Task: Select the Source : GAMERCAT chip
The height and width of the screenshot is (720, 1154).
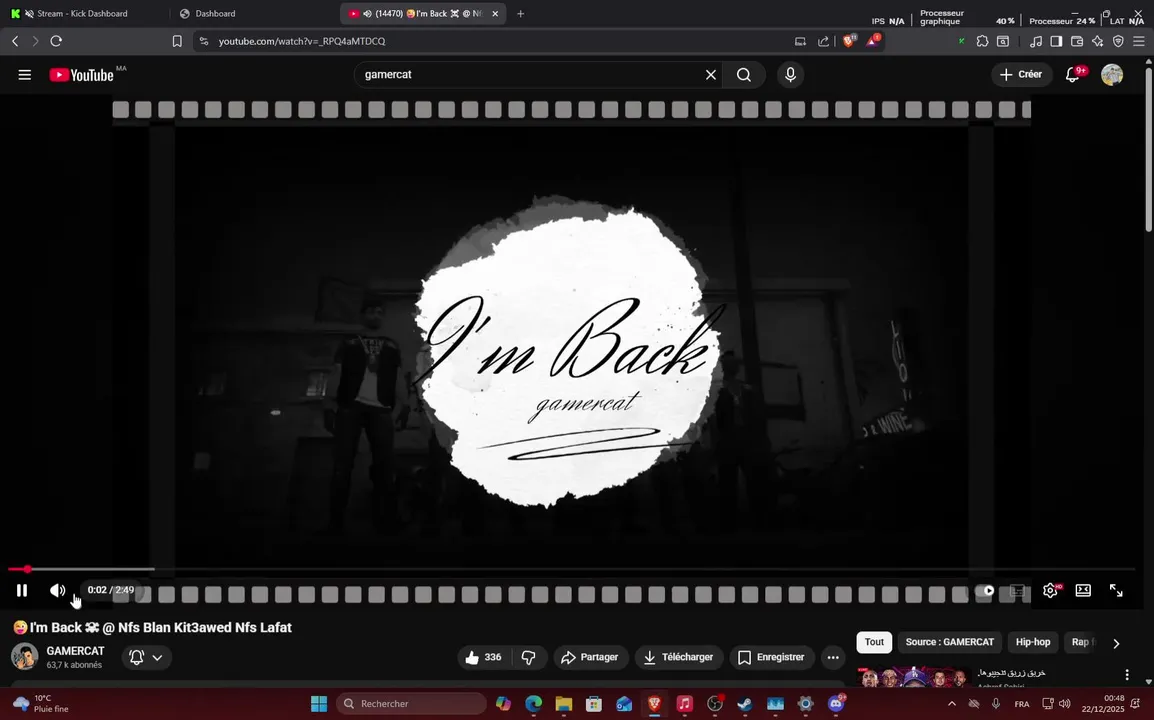Action: [949, 642]
